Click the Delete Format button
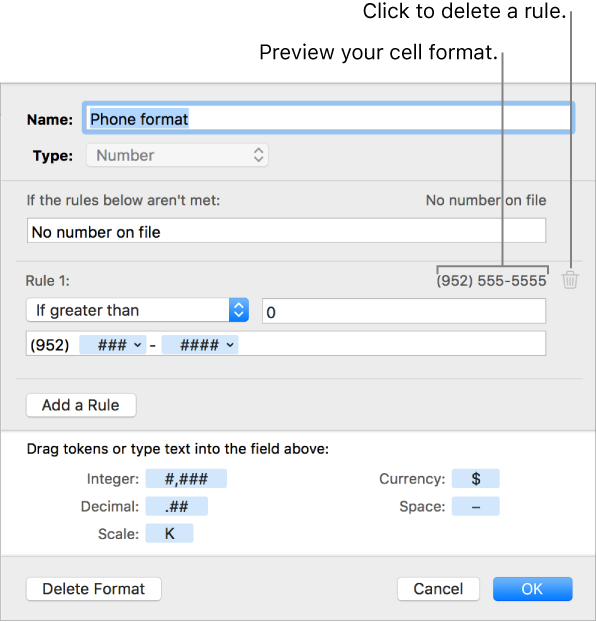This screenshot has height=622, width=596. pyautogui.click(x=94, y=589)
